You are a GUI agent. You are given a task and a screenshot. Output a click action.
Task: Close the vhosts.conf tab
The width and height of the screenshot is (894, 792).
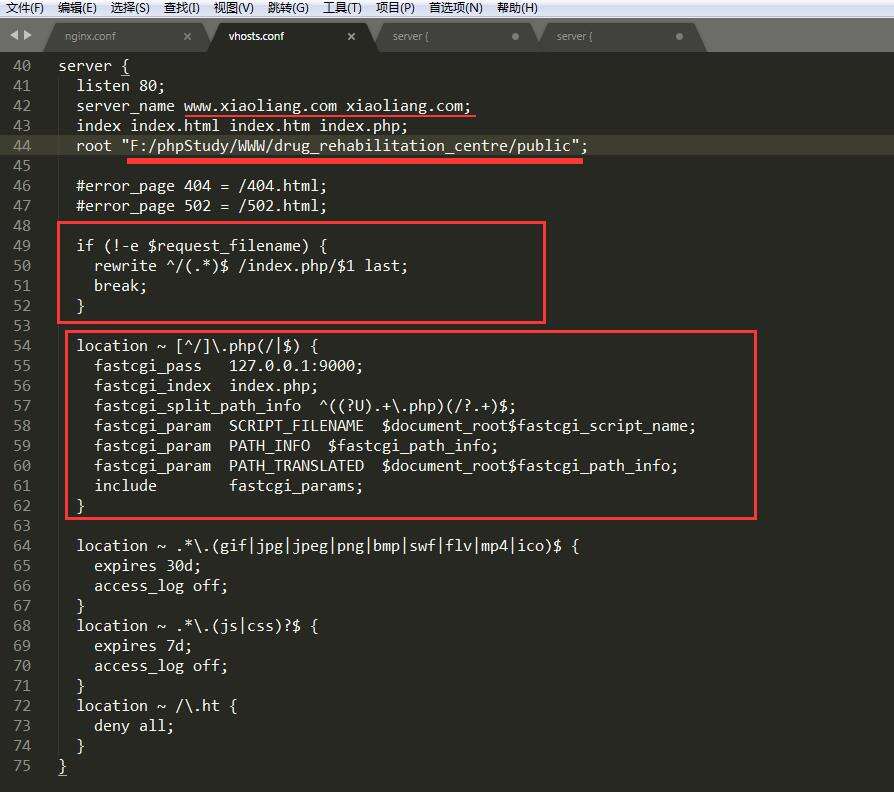coord(351,37)
